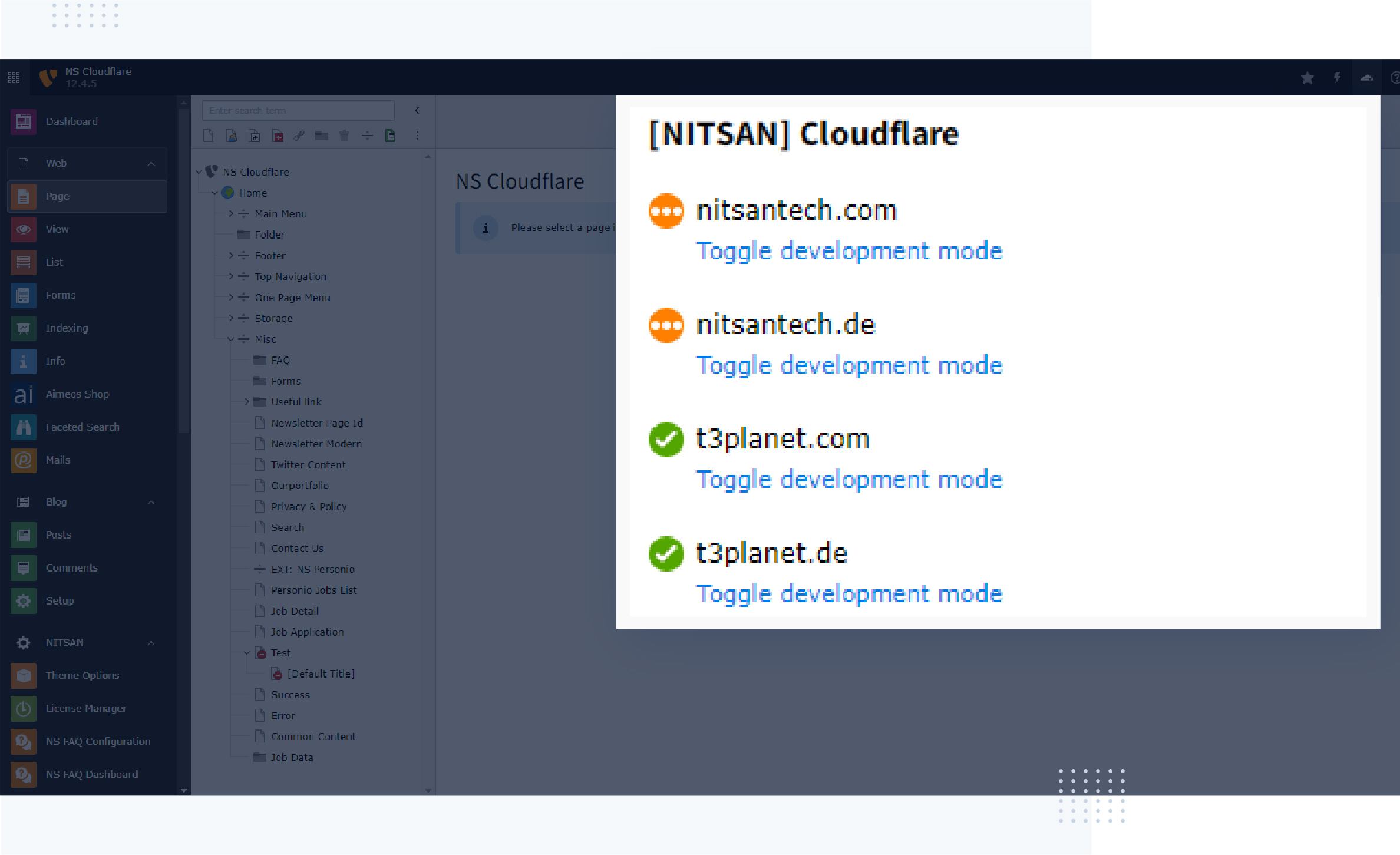Open the application grid menu icon
The width and height of the screenshot is (1400, 855).
click(x=14, y=77)
